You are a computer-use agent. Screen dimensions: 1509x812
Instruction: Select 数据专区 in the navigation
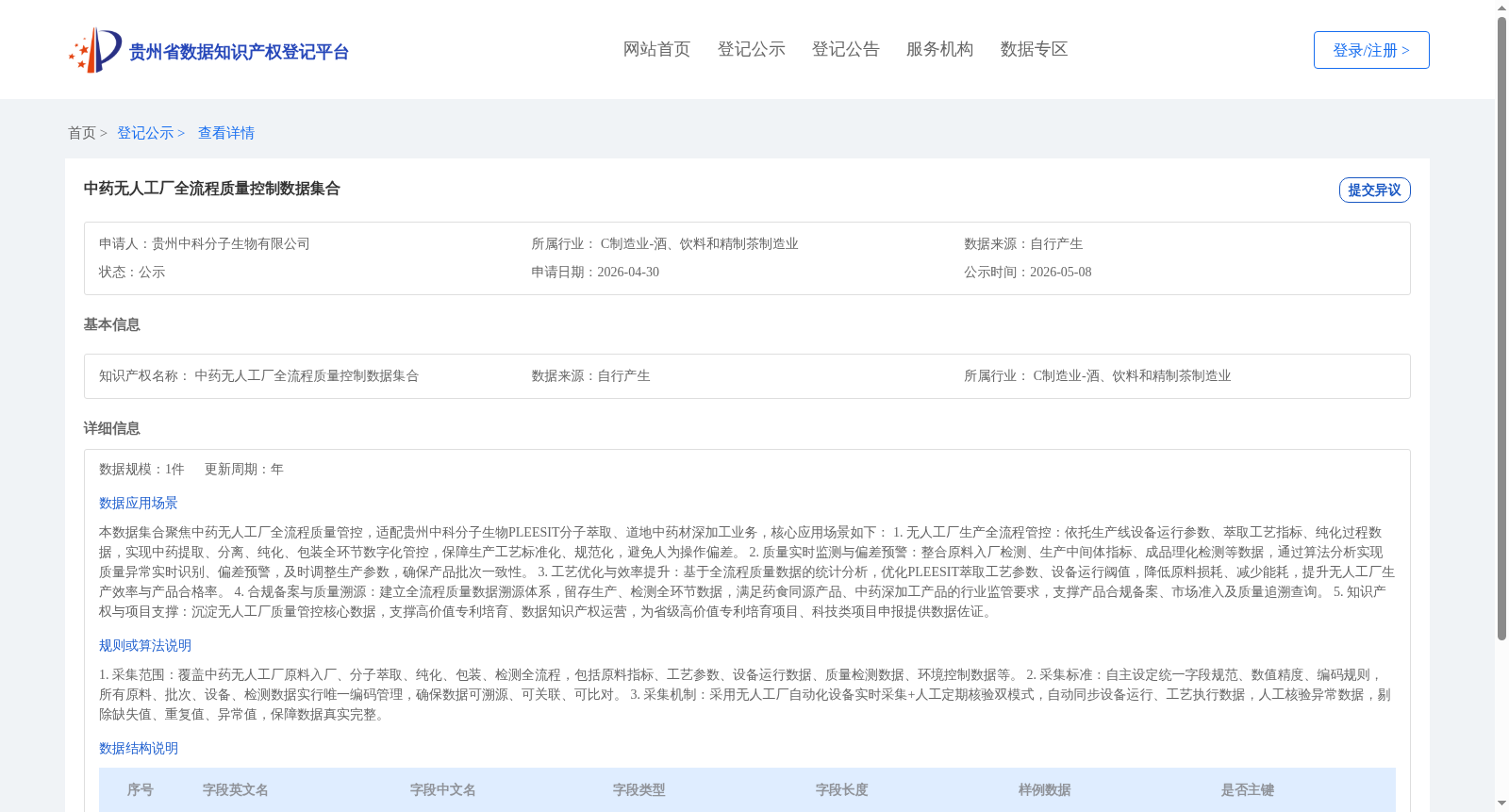(1034, 49)
